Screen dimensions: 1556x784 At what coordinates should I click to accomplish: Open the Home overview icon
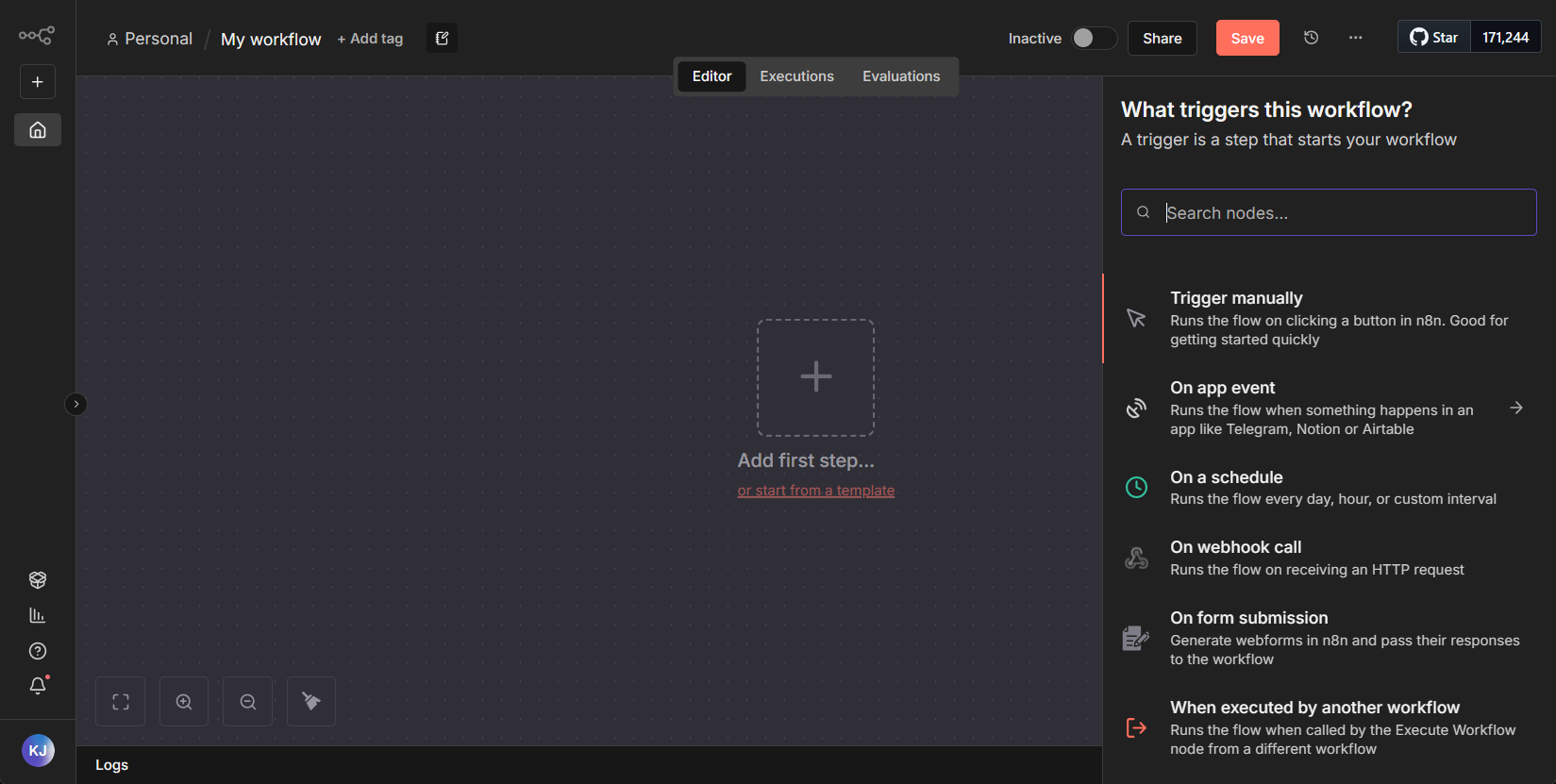(x=38, y=130)
